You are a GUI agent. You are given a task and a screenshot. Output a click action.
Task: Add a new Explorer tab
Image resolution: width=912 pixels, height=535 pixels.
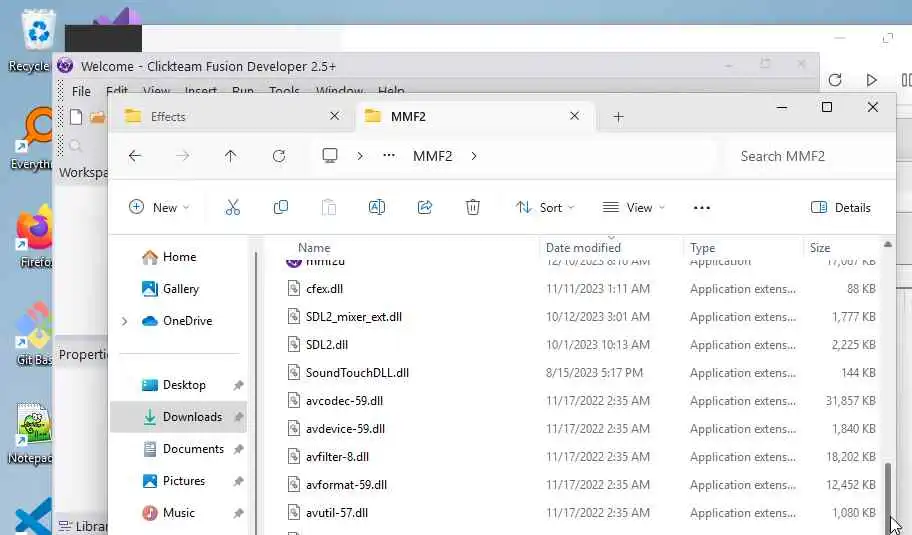618,117
